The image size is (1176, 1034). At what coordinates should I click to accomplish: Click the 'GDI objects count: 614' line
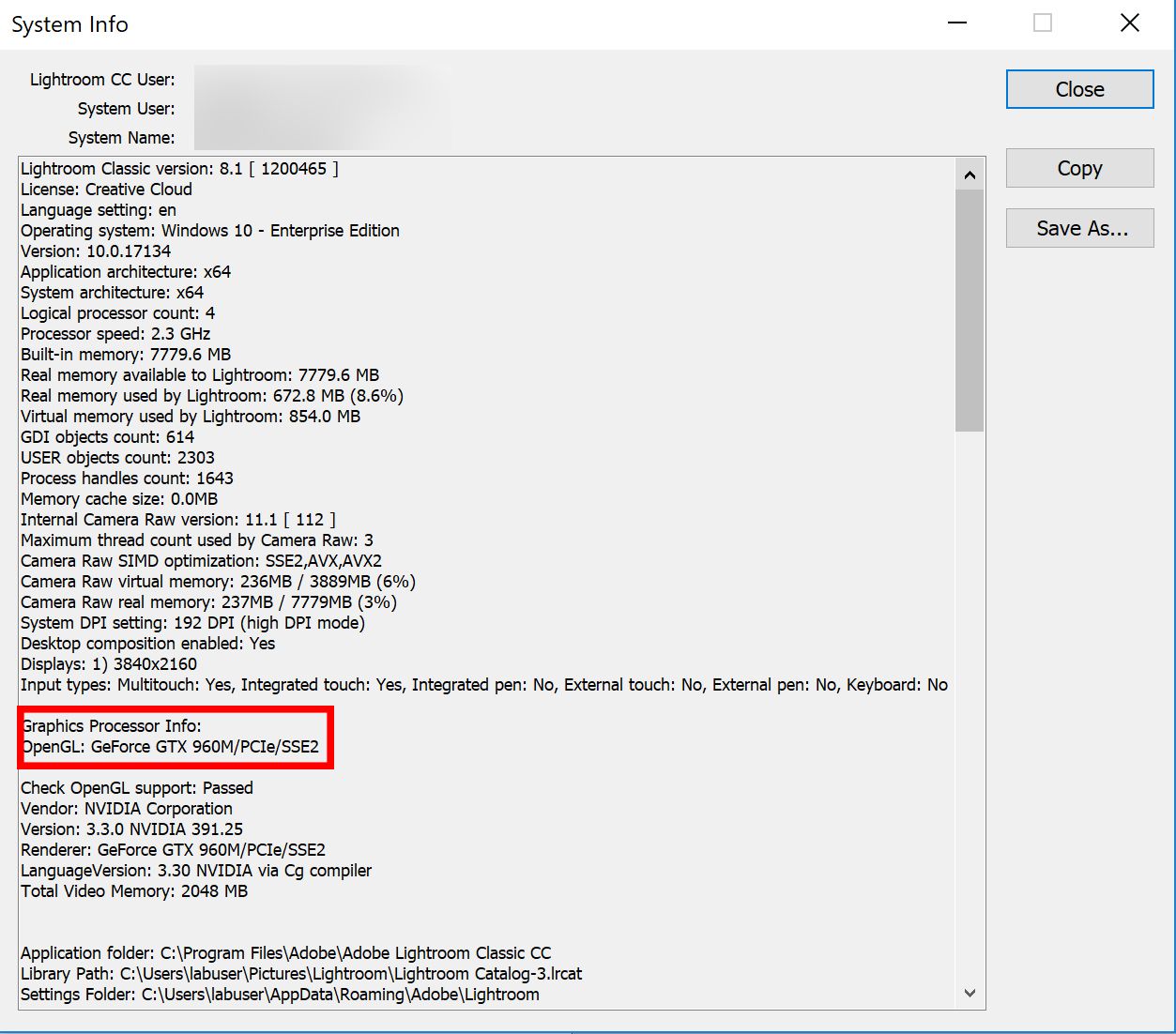[107, 437]
